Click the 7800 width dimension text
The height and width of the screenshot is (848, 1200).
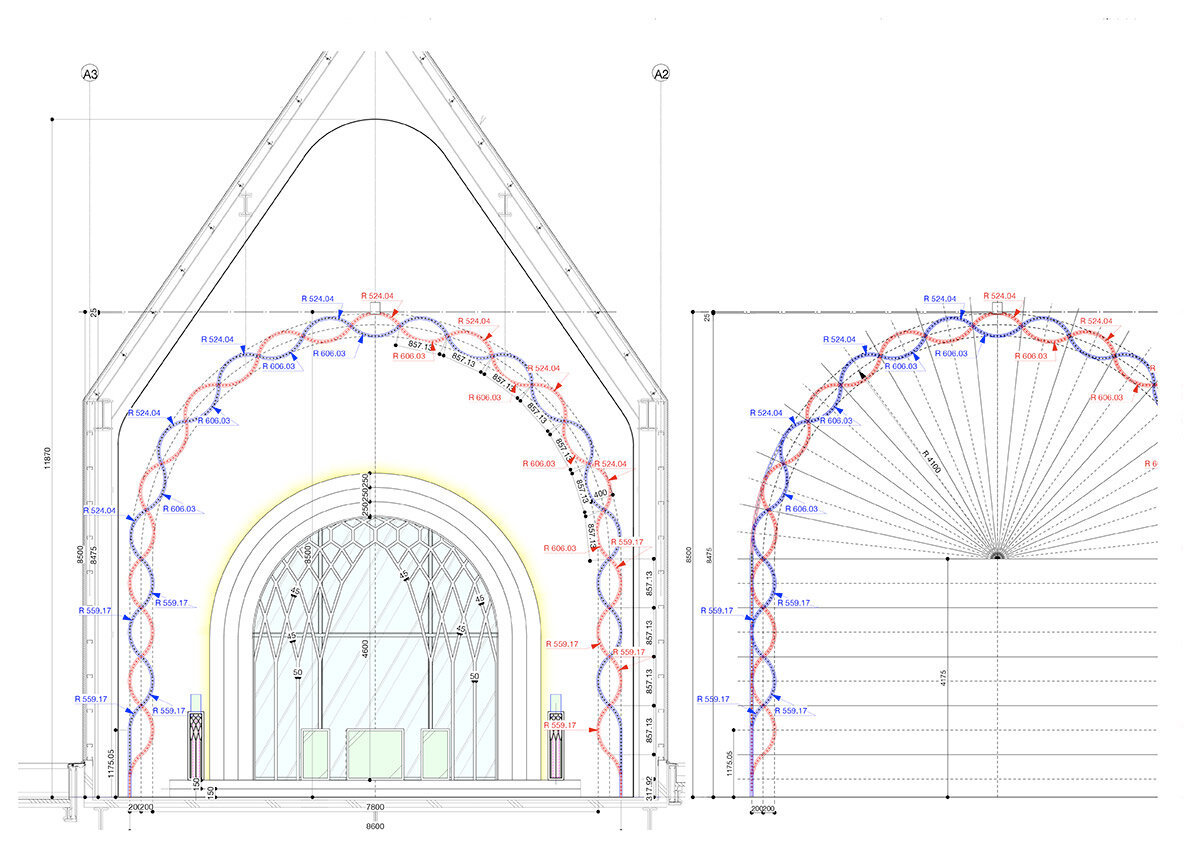[x=374, y=807]
